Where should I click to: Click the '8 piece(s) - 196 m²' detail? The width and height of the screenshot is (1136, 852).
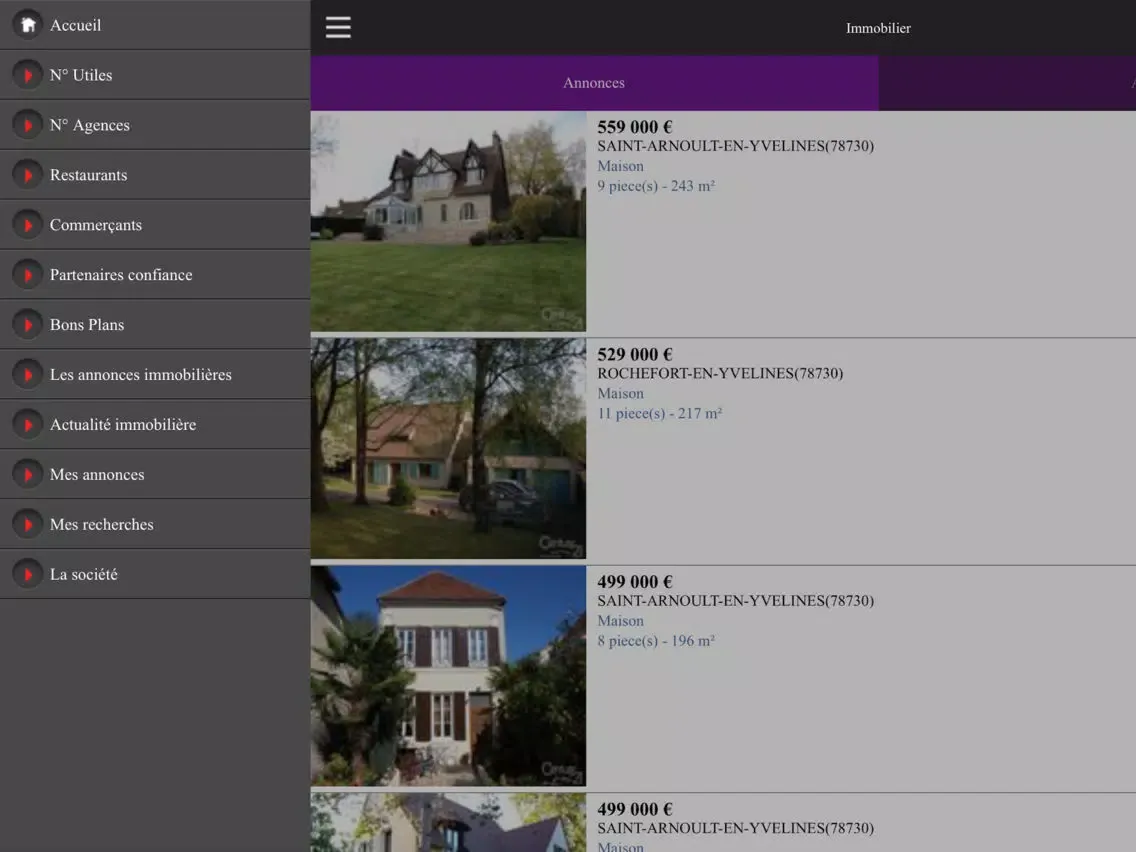pos(656,641)
